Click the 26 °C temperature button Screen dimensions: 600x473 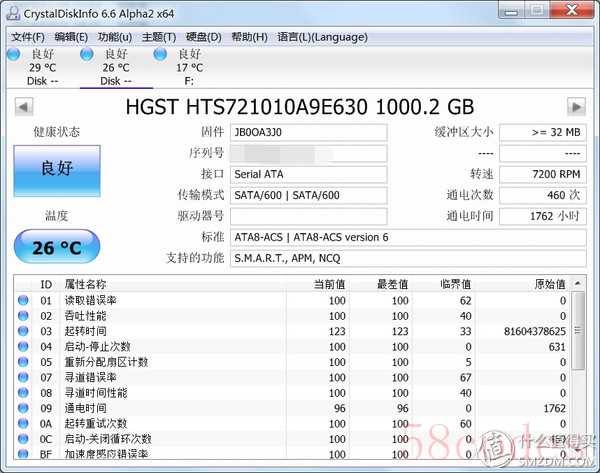(57, 247)
